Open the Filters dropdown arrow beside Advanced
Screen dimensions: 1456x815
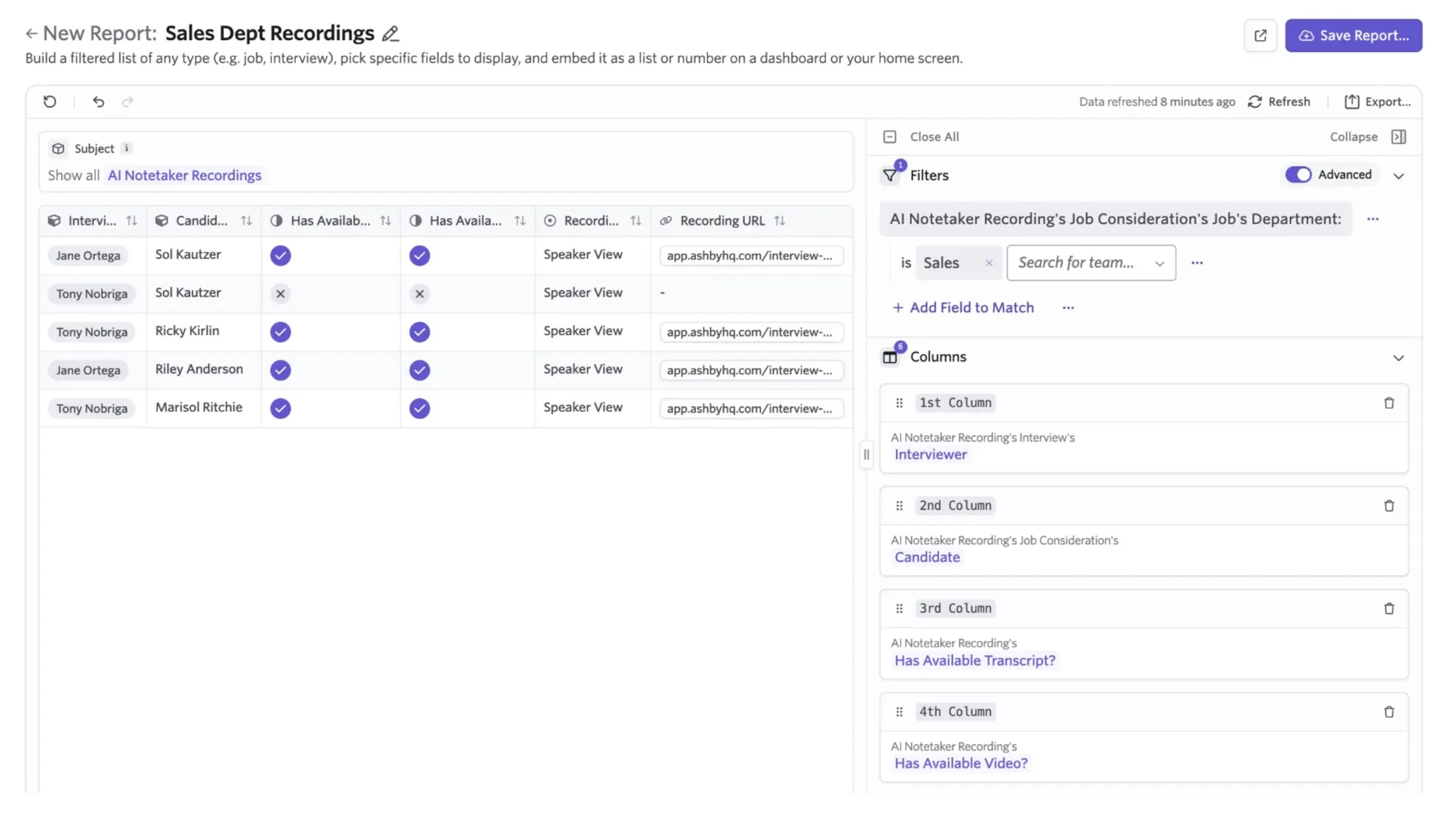(1398, 176)
